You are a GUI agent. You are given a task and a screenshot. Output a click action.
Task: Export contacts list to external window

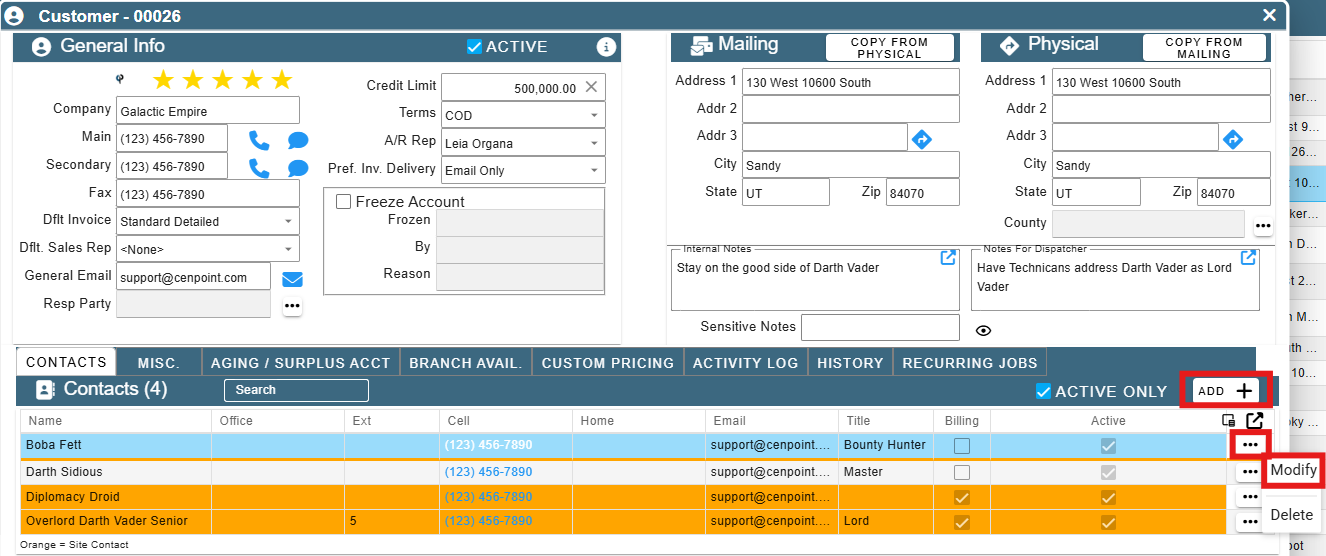pos(1254,421)
